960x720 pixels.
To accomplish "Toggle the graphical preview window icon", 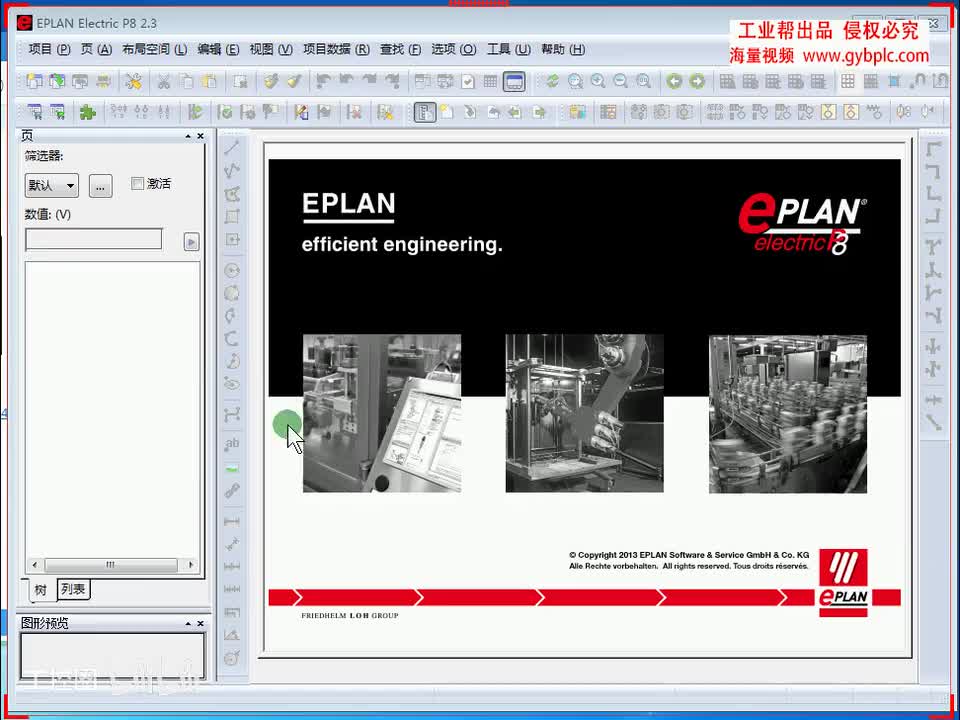I will tap(514, 81).
